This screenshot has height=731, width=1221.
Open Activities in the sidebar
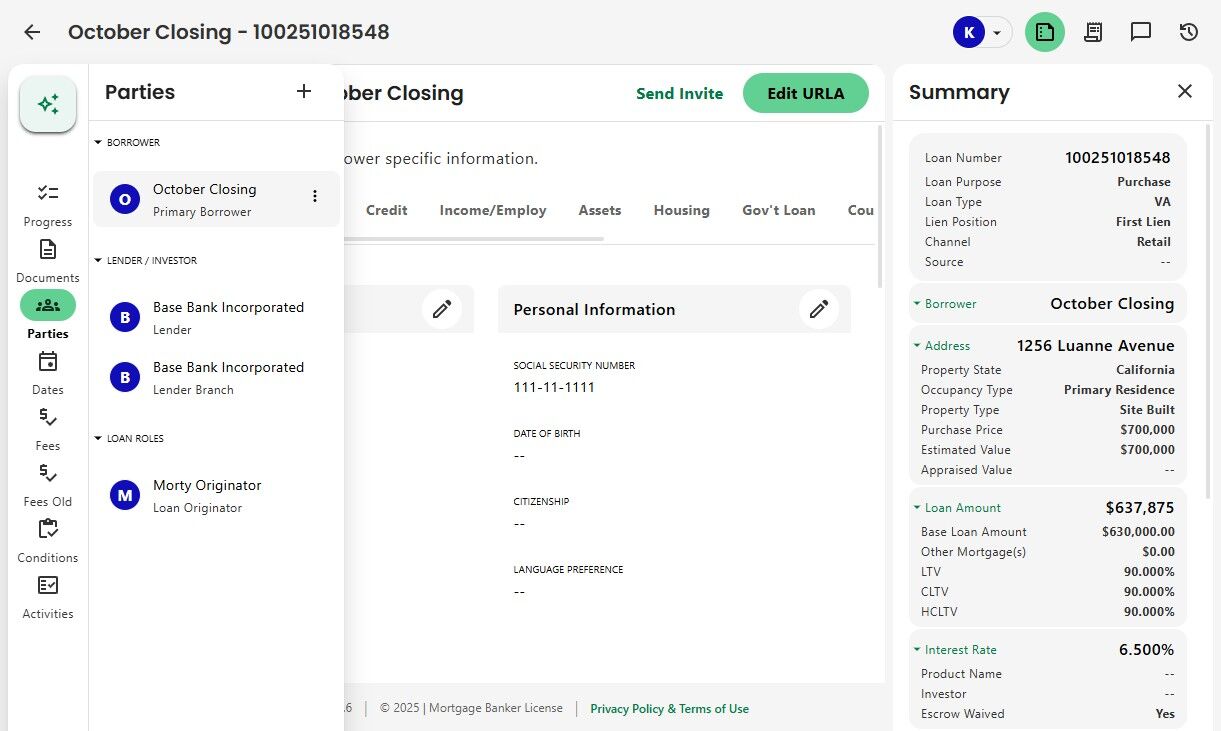pos(48,597)
